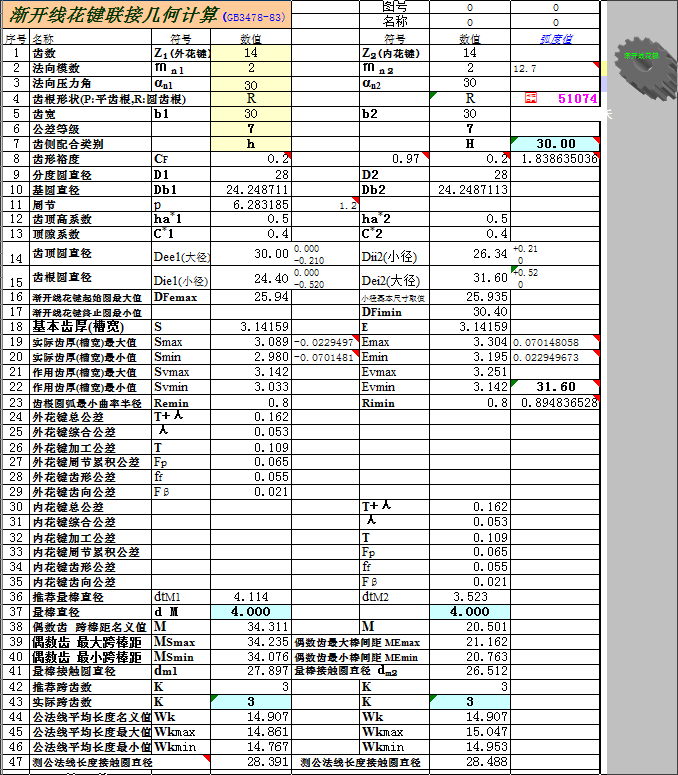This screenshot has height=775, width=678.
Task: Select the cell showing 1.838635036
Action: 555,159
